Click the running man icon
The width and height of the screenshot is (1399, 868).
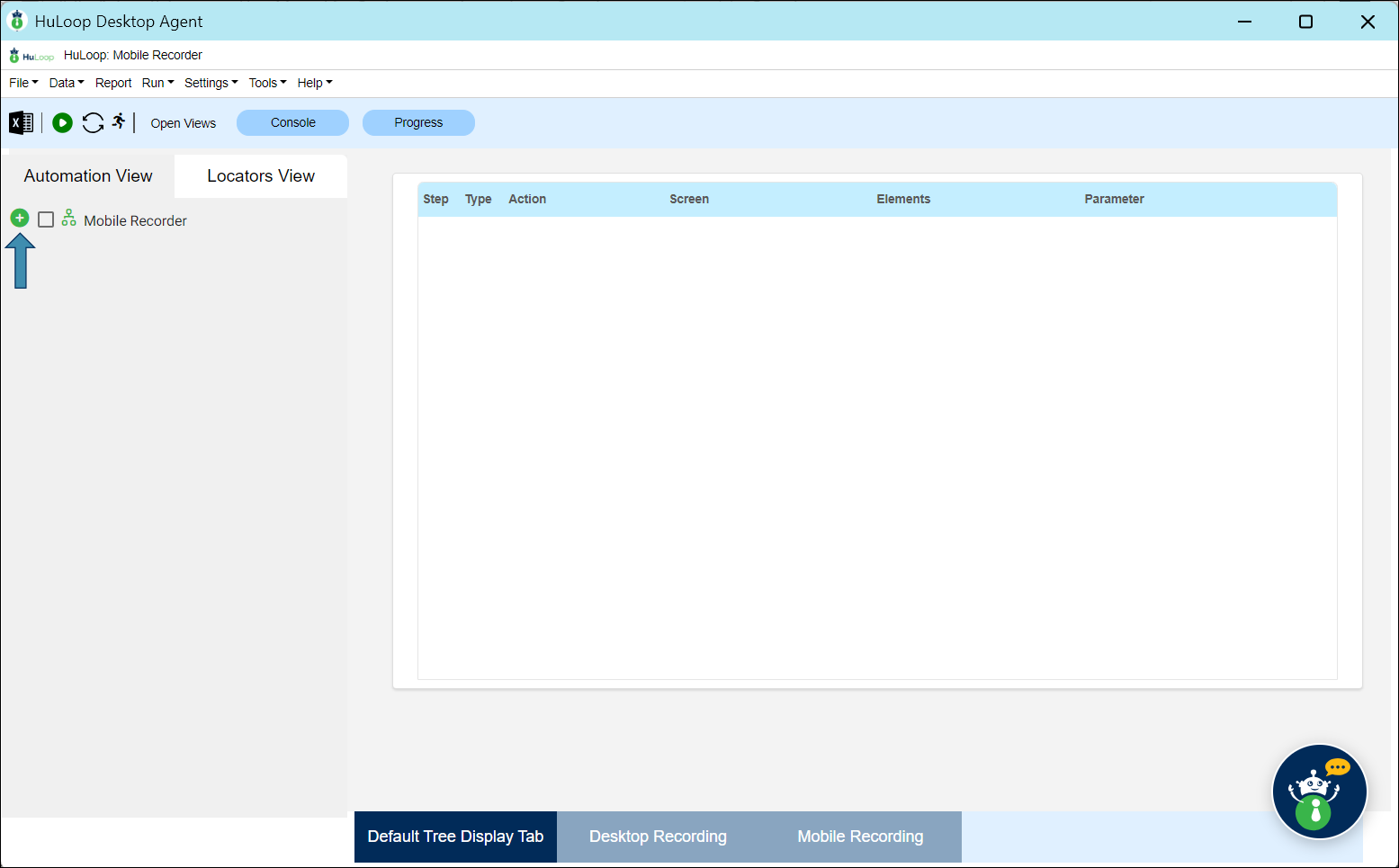[119, 121]
